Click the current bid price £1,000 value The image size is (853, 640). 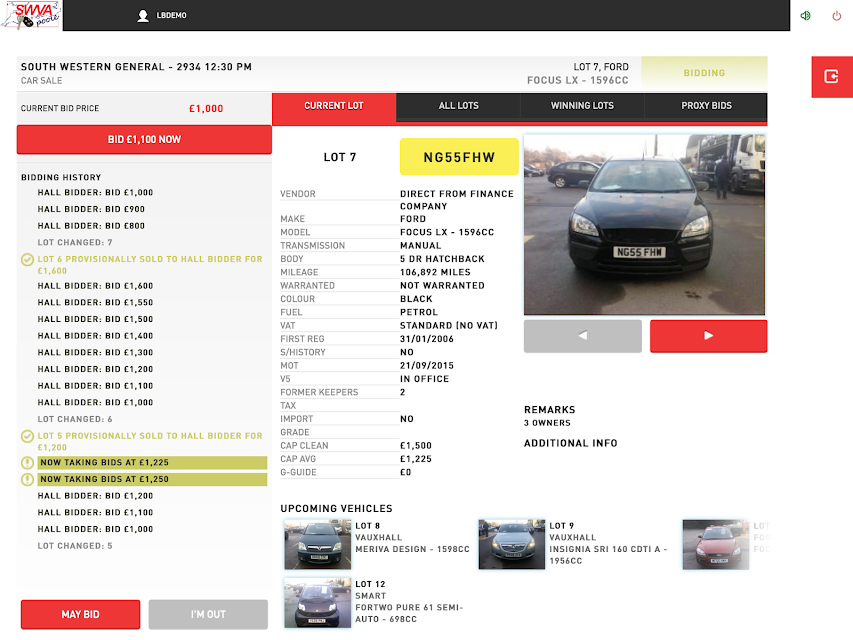click(x=206, y=109)
